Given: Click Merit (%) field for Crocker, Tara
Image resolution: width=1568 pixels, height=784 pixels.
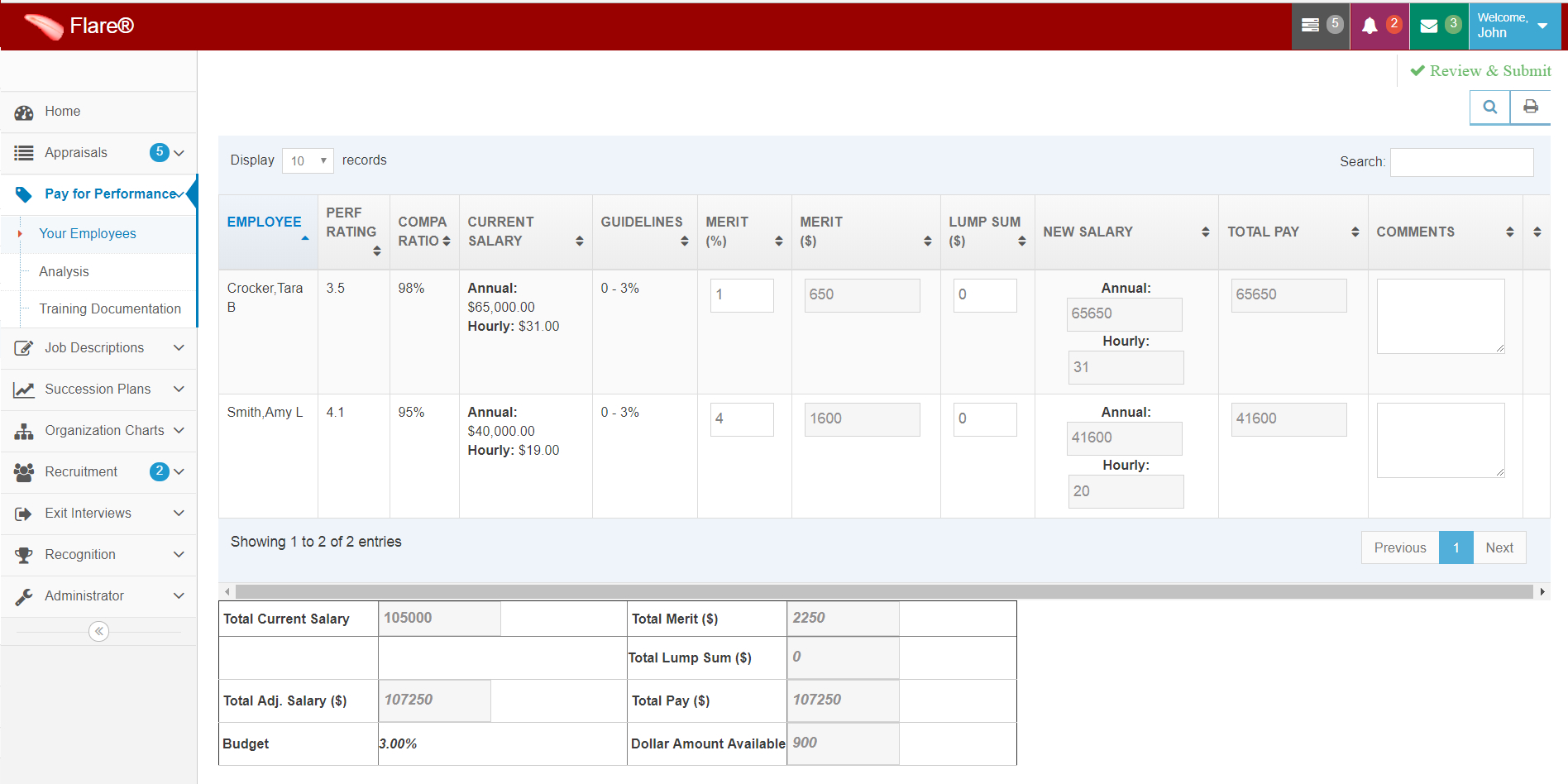Looking at the screenshot, I should (x=742, y=295).
